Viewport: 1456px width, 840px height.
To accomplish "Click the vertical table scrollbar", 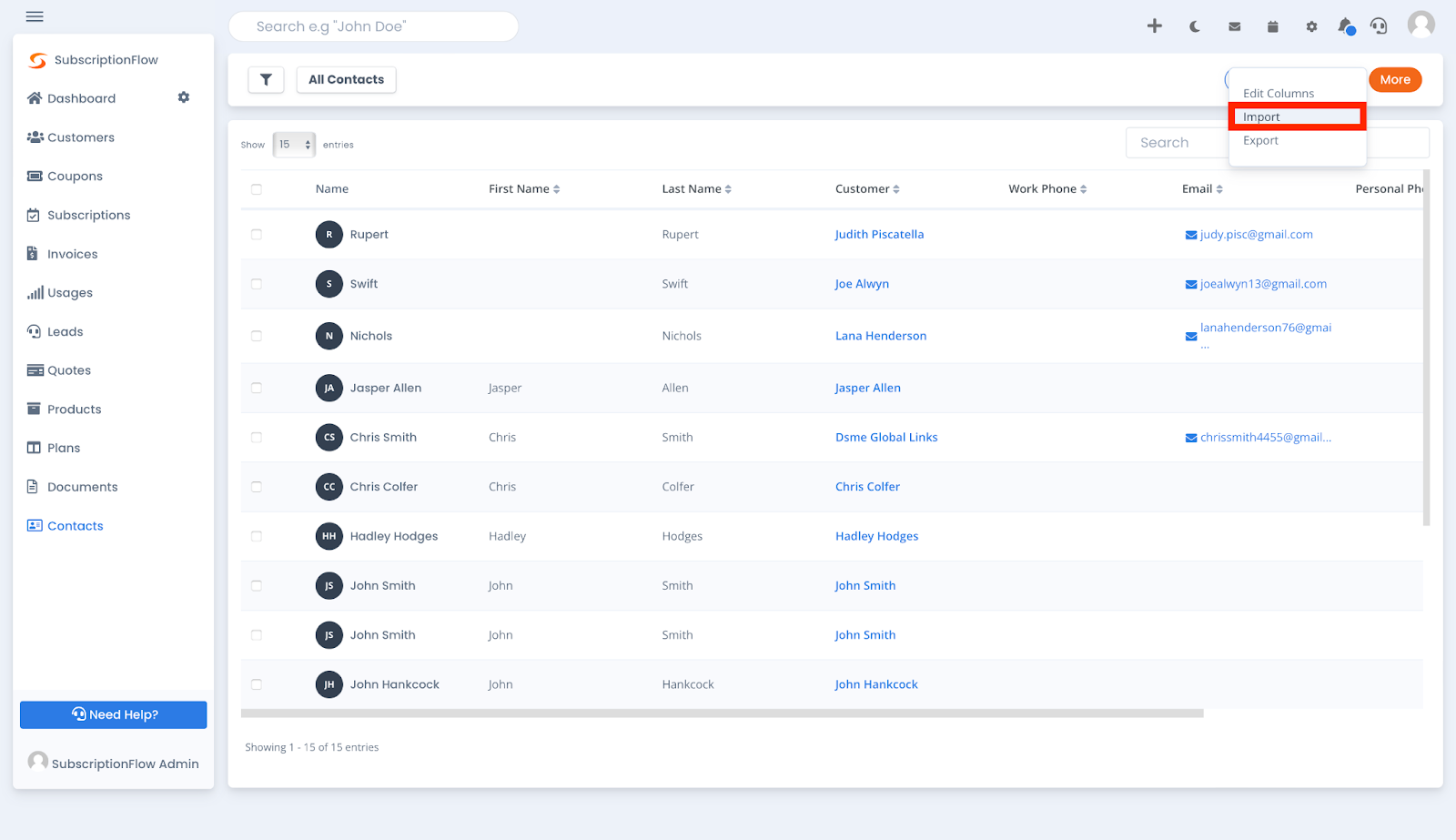I will pyautogui.click(x=1427, y=348).
